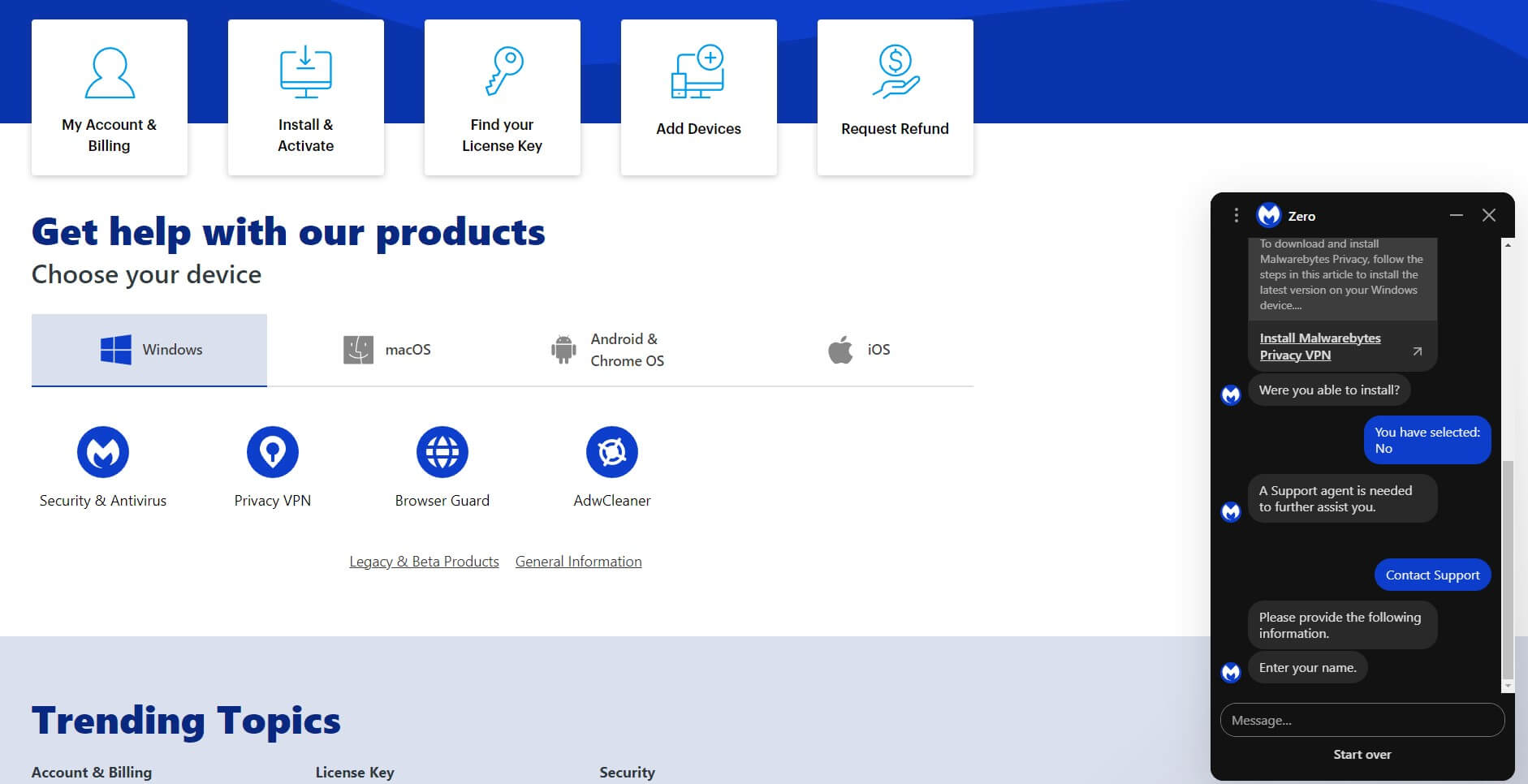Click the Request Refund dollar icon
Viewport: 1528px width, 784px height.
point(896,71)
